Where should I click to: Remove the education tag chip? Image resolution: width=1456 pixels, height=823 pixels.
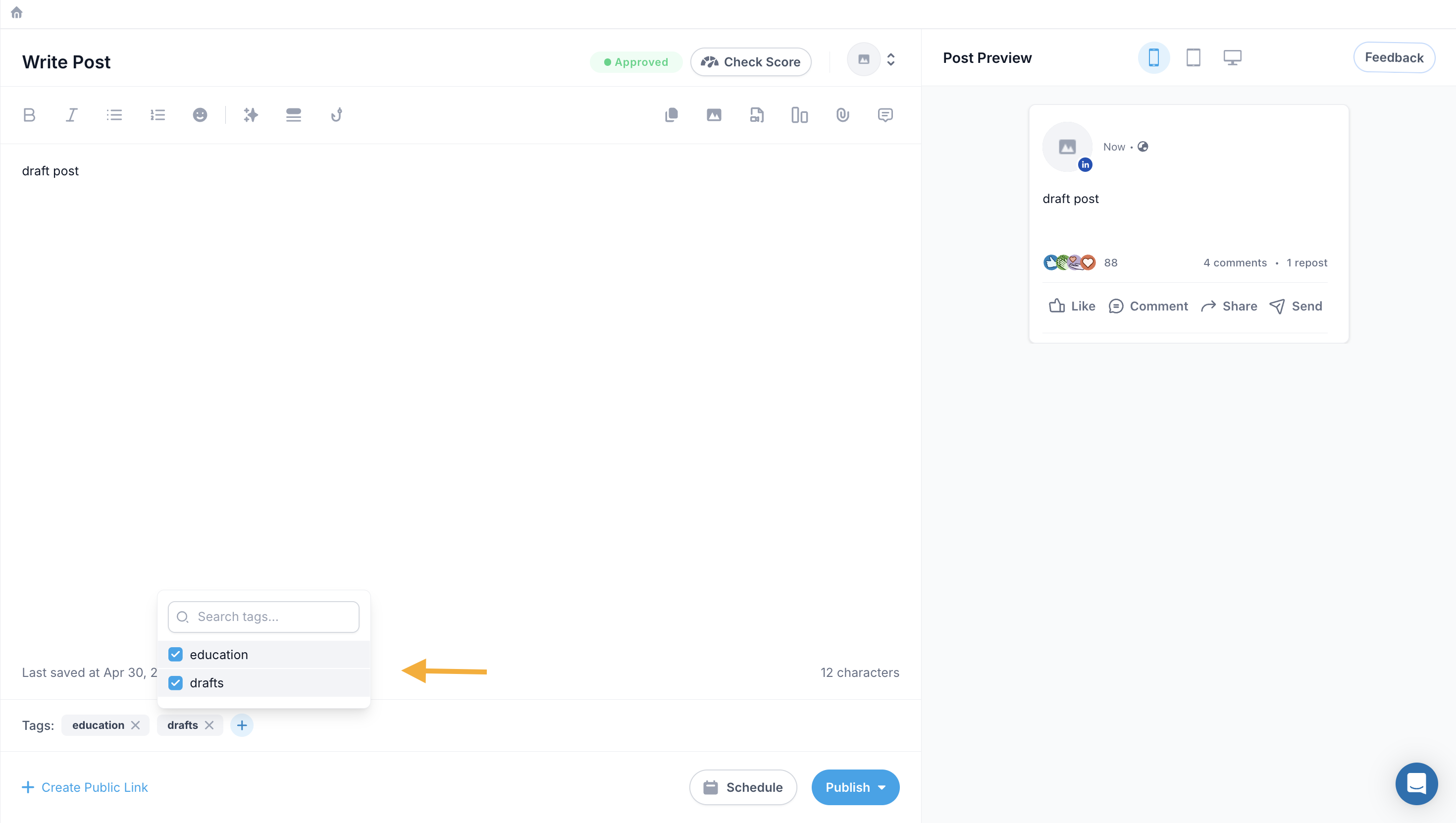(x=135, y=724)
